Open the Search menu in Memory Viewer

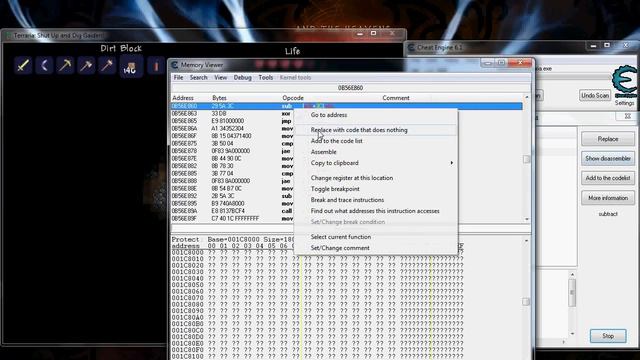click(x=198, y=78)
